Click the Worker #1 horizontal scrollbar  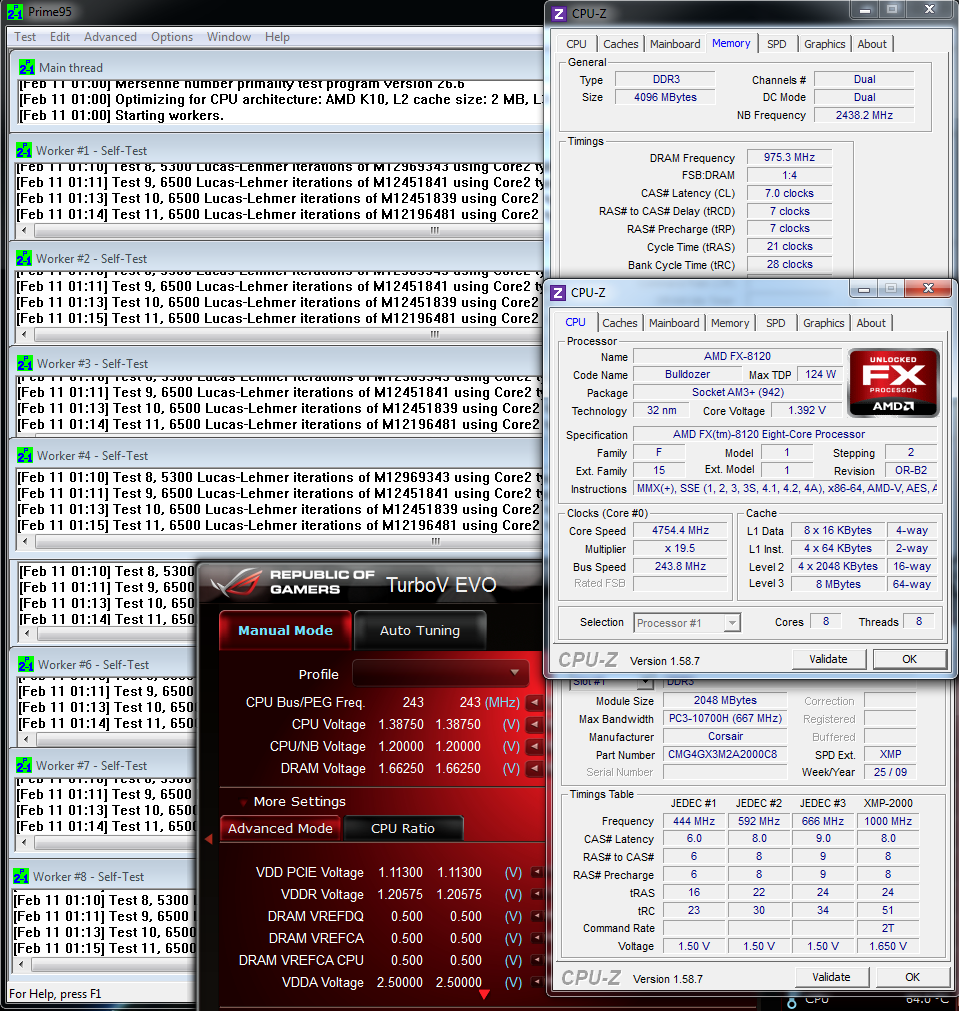pyautogui.click(x=280, y=229)
